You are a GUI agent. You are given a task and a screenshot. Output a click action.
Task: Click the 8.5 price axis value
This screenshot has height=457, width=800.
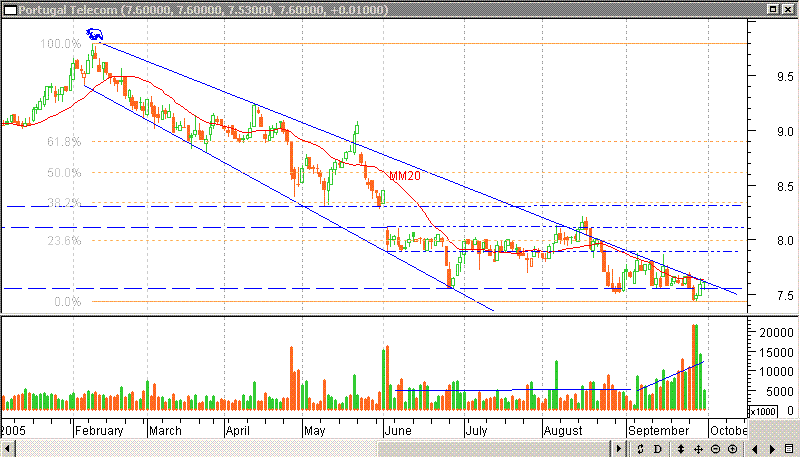pos(784,186)
